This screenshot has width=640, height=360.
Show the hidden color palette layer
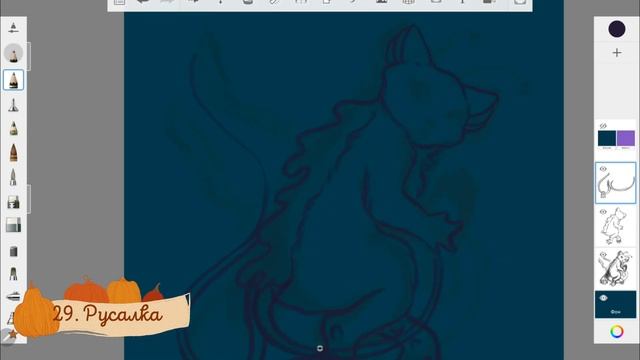click(603, 126)
